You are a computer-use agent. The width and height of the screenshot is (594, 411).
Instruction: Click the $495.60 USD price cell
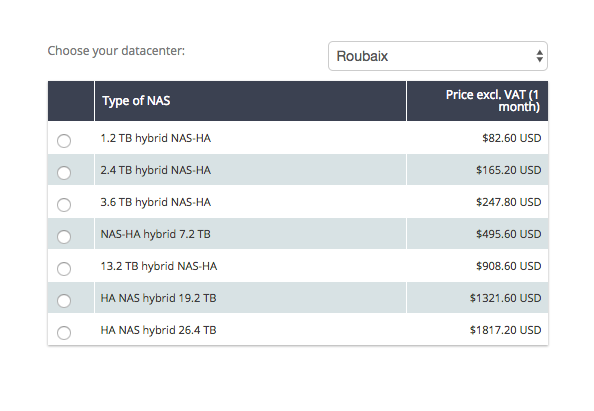click(x=508, y=234)
